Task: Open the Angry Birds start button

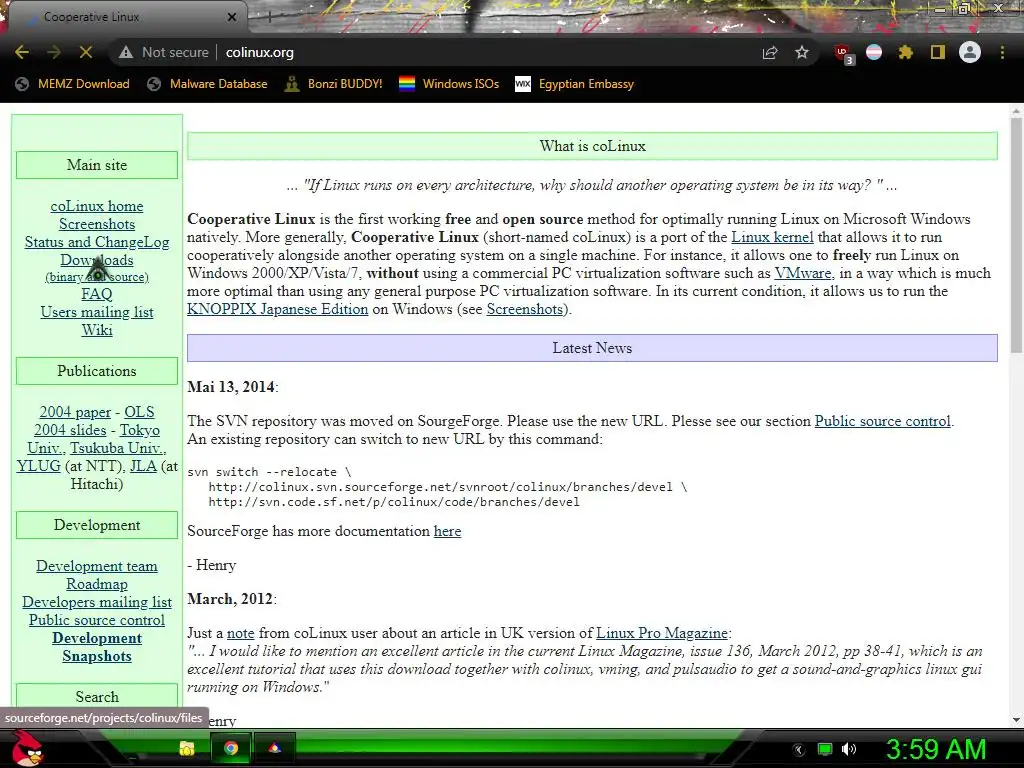Action: pyautogui.click(x=27, y=748)
